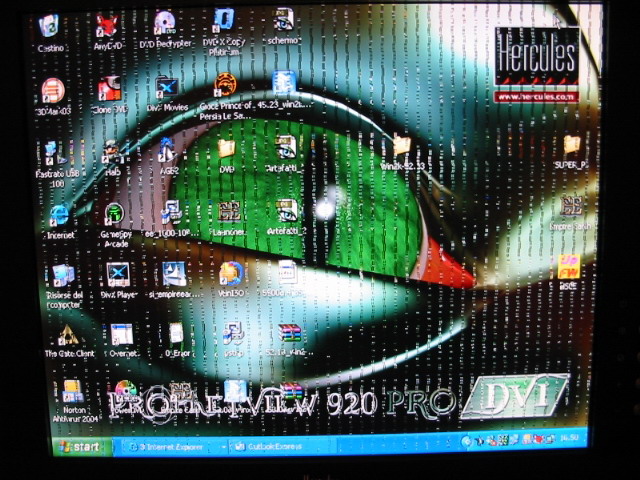This screenshot has height=480, width=640.
Task: Open the Artefatti_2 image file
Action: coord(287,211)
